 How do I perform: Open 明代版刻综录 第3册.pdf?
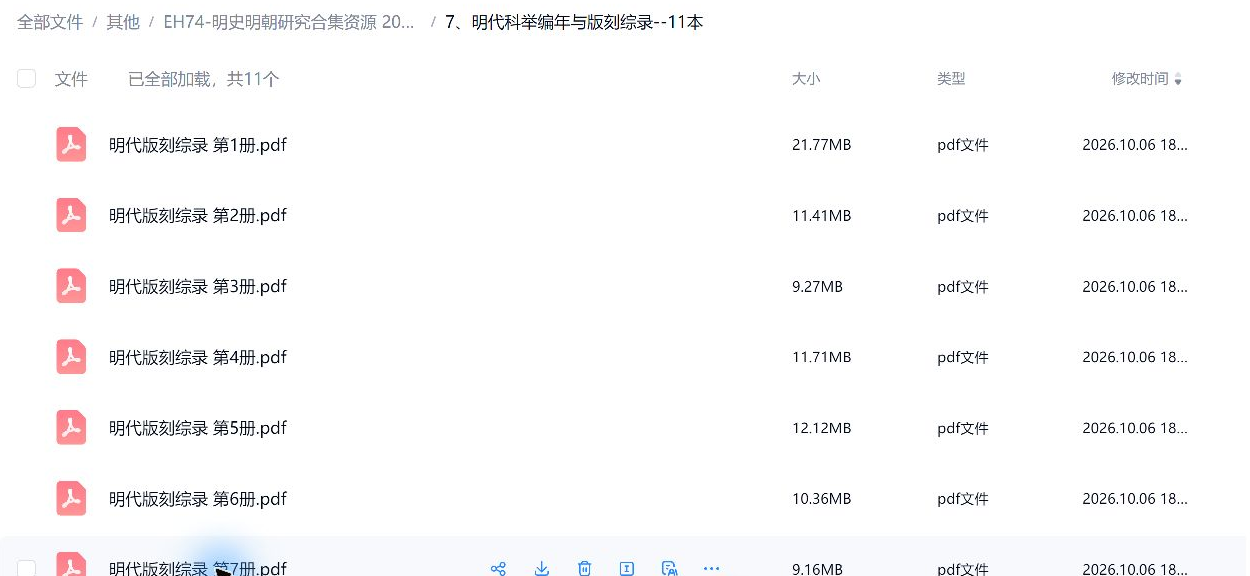pyautogui.click(x=198, y=286)
